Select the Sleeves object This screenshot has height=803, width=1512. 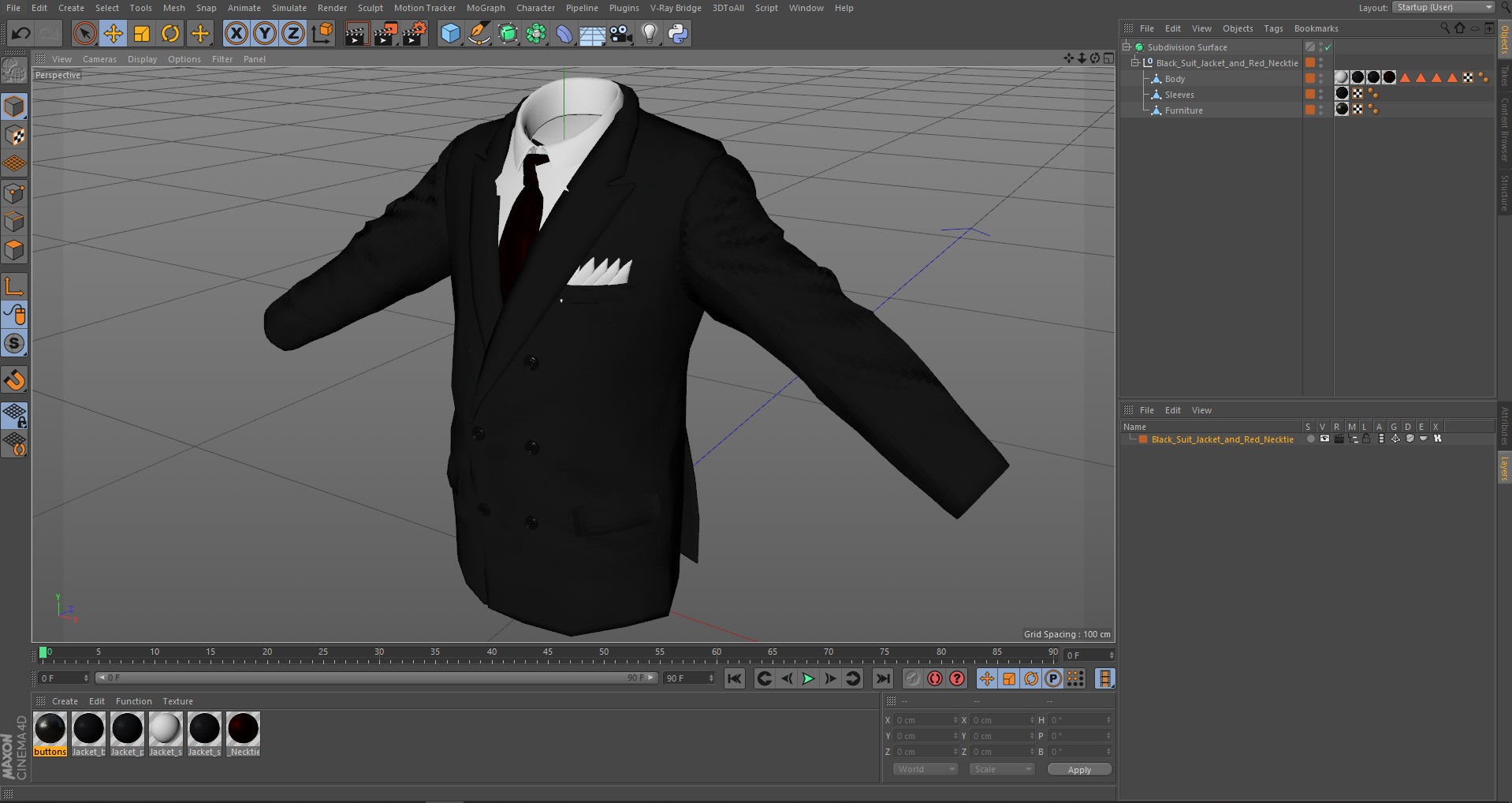pyautogui.click(x=1179, y=95)
